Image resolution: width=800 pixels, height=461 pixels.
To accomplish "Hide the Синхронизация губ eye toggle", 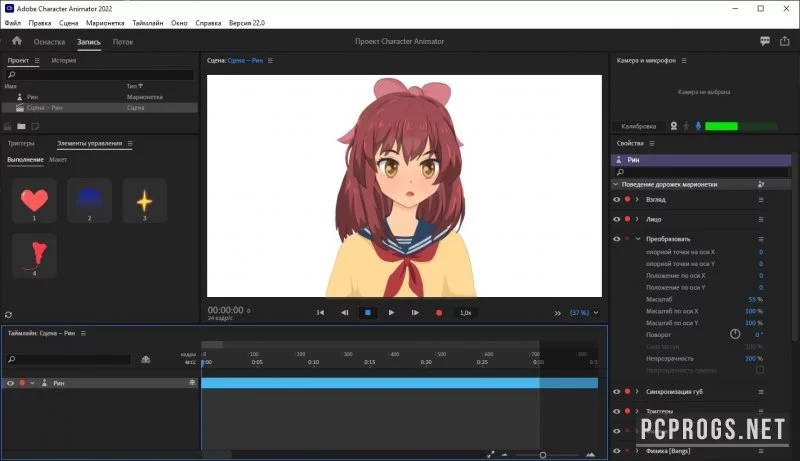I will (616, 392).
